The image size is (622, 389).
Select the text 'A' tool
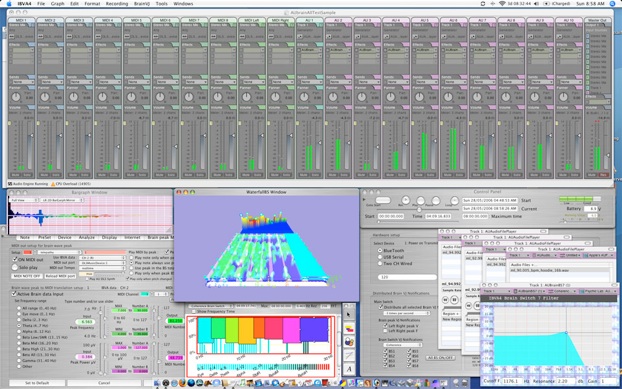point(349,369)
